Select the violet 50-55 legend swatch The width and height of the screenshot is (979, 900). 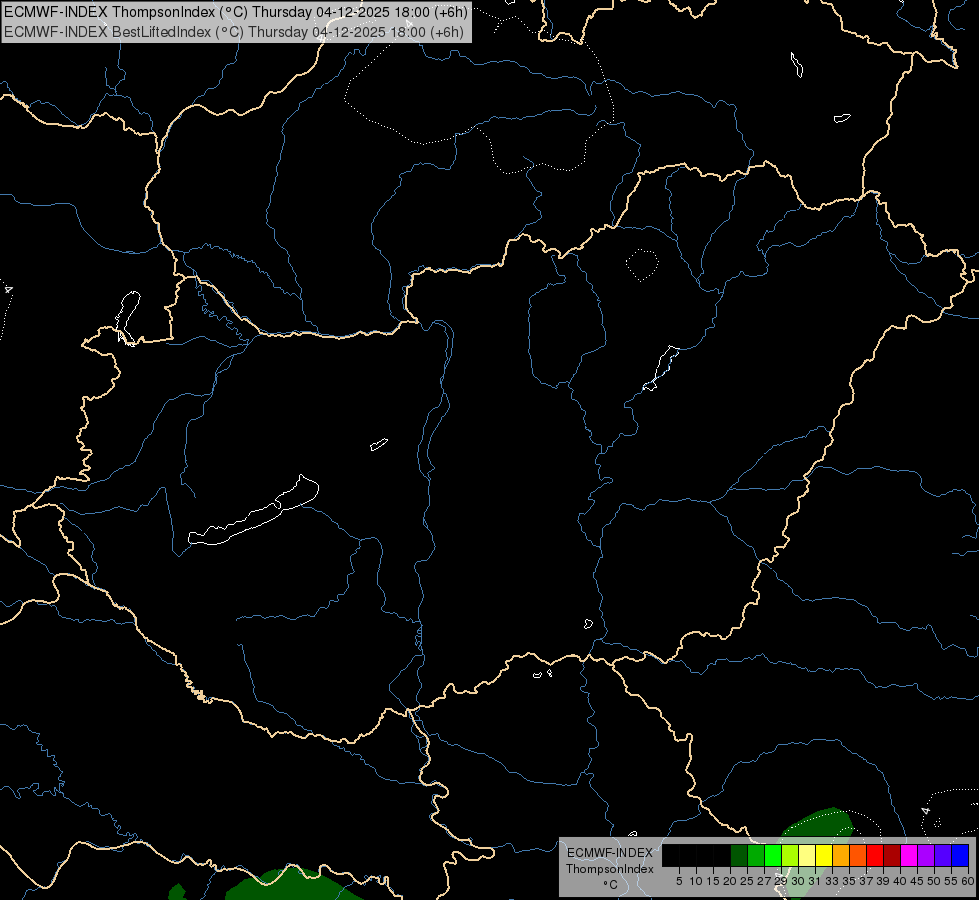943,855
